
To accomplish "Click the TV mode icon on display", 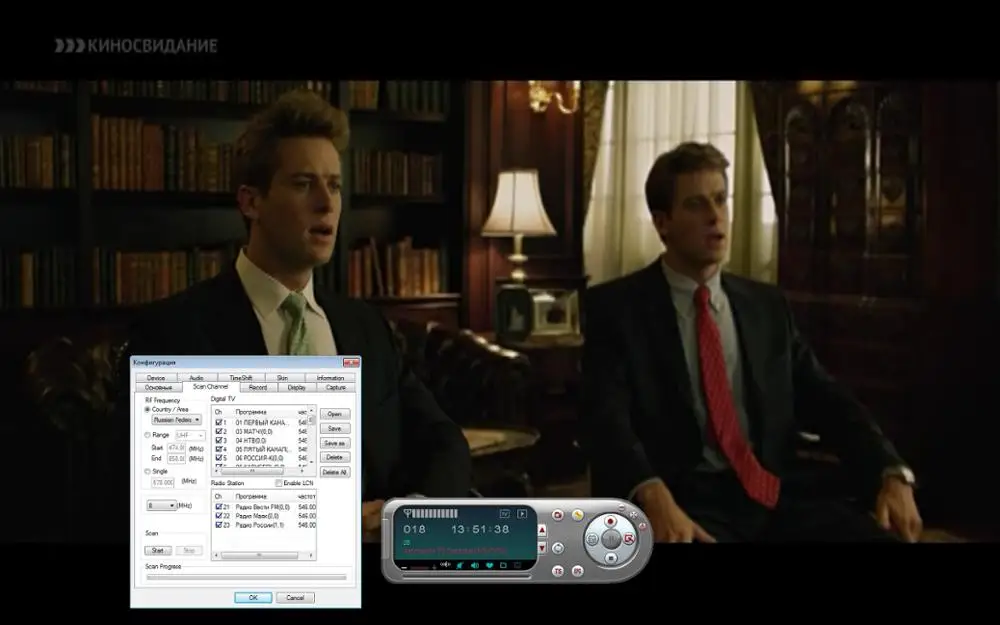I will pyautogui.click(x=504, y=514).
